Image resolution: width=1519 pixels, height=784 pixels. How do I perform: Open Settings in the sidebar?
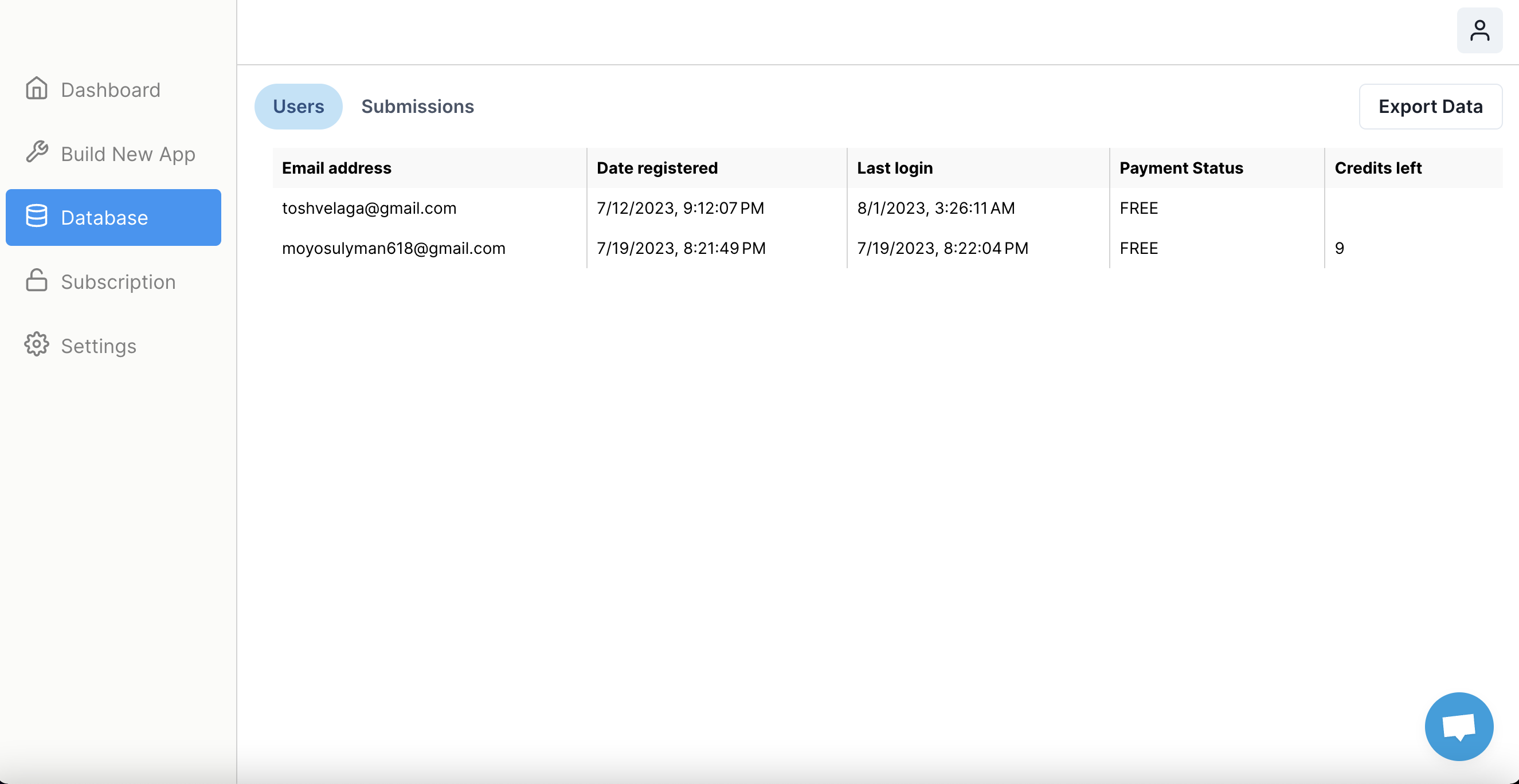click(x=113, y=346)
